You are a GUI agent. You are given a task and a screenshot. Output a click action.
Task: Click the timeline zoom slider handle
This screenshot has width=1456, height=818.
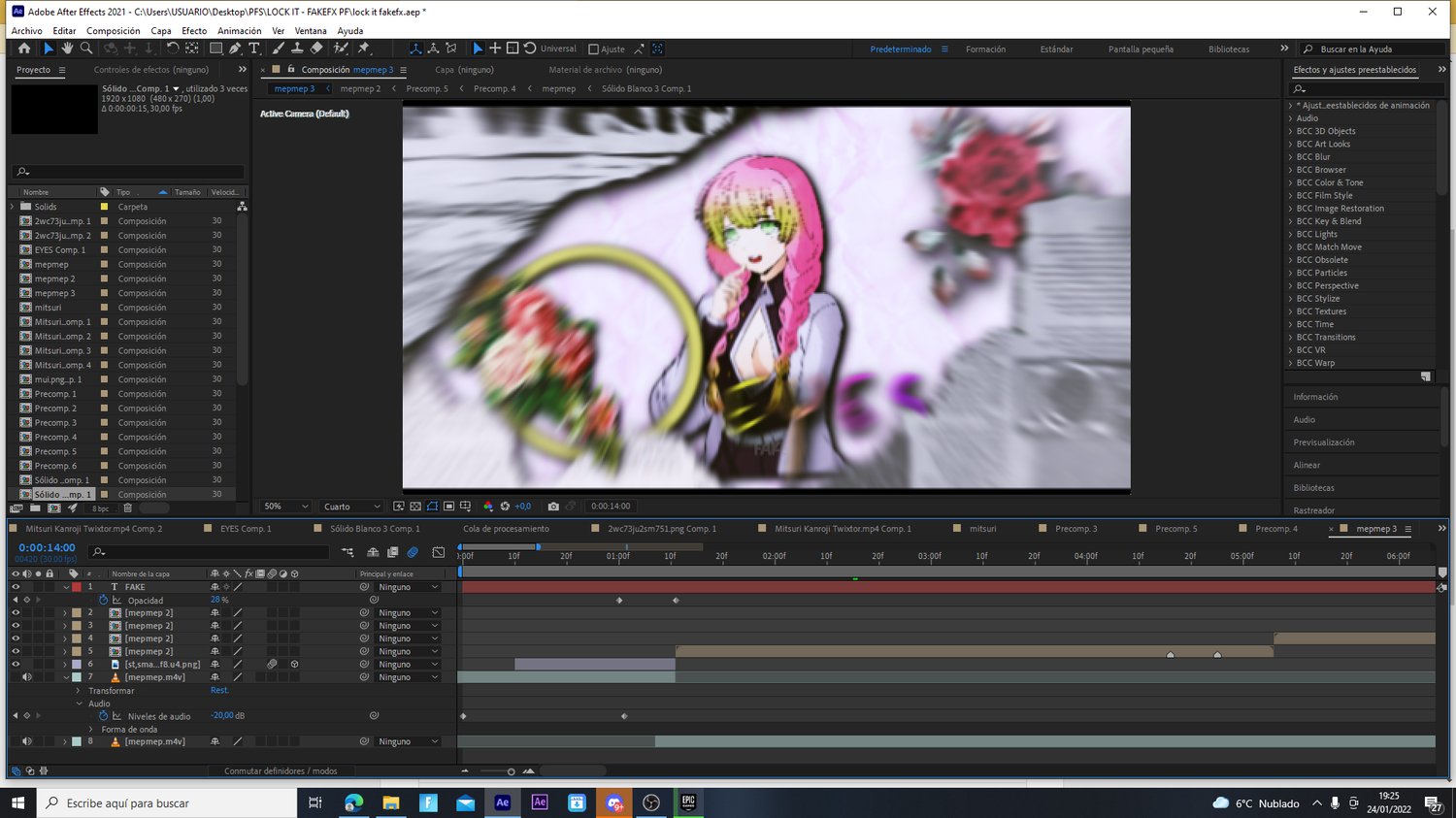pos(511,771)
